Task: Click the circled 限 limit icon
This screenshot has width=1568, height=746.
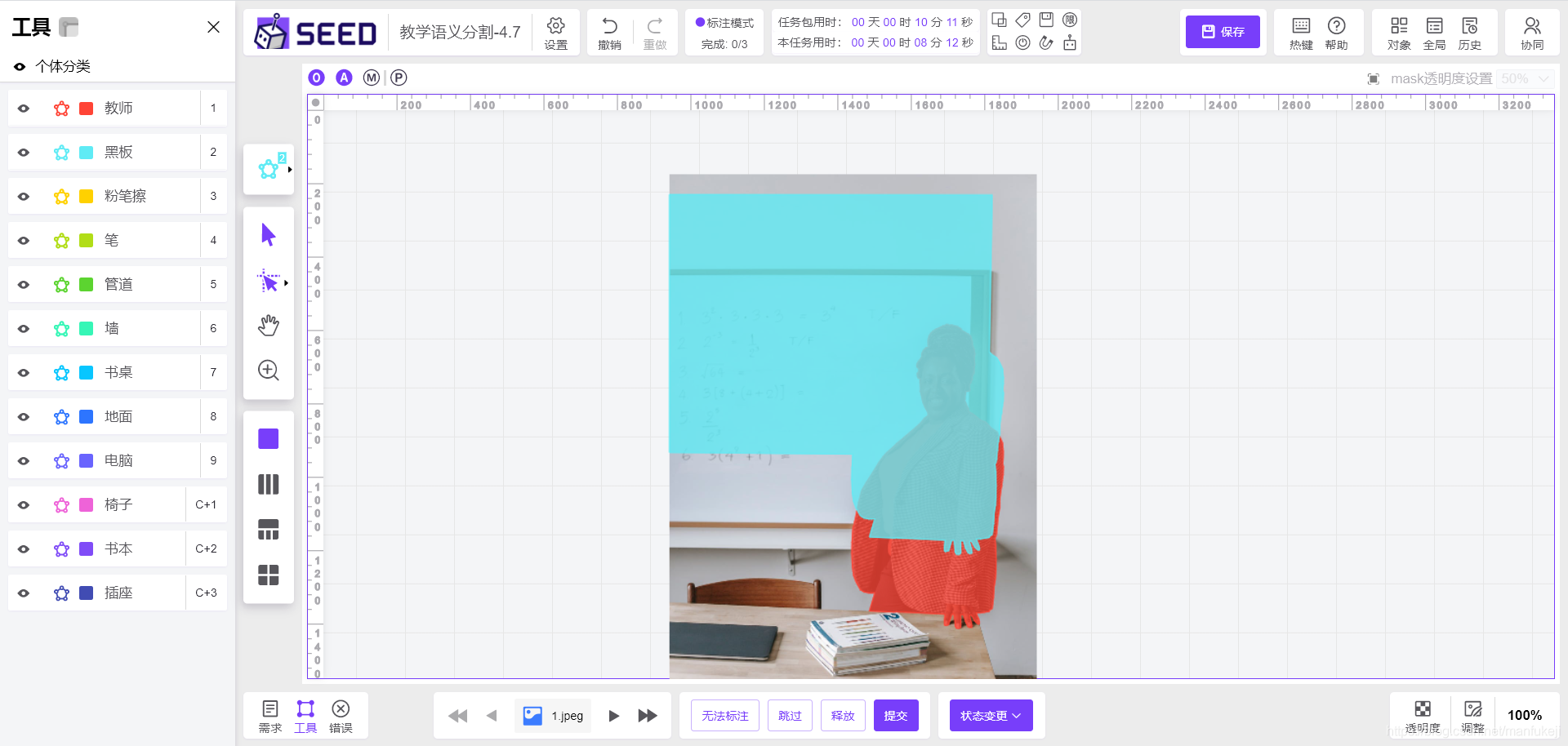Action: 1070,20
